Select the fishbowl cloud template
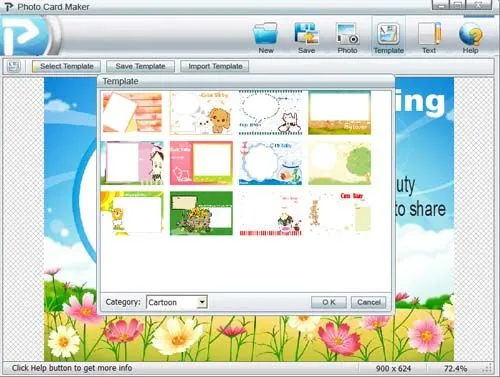This screenshot has height=377, width=500. click(270, 163)
